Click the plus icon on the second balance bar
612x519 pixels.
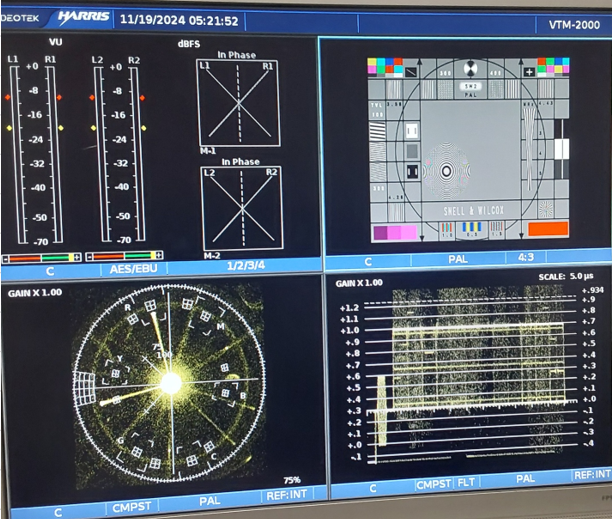click(159, 255)
